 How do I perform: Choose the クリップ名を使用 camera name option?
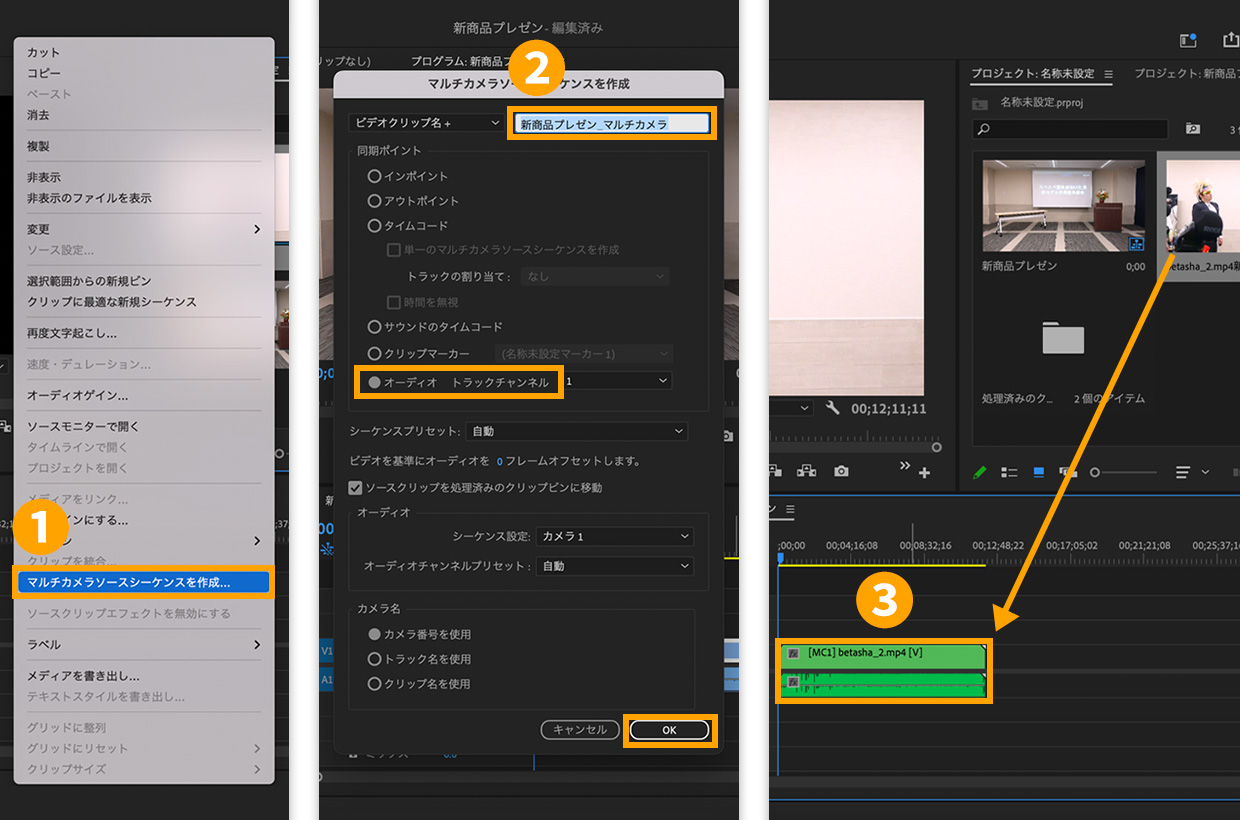375,684
